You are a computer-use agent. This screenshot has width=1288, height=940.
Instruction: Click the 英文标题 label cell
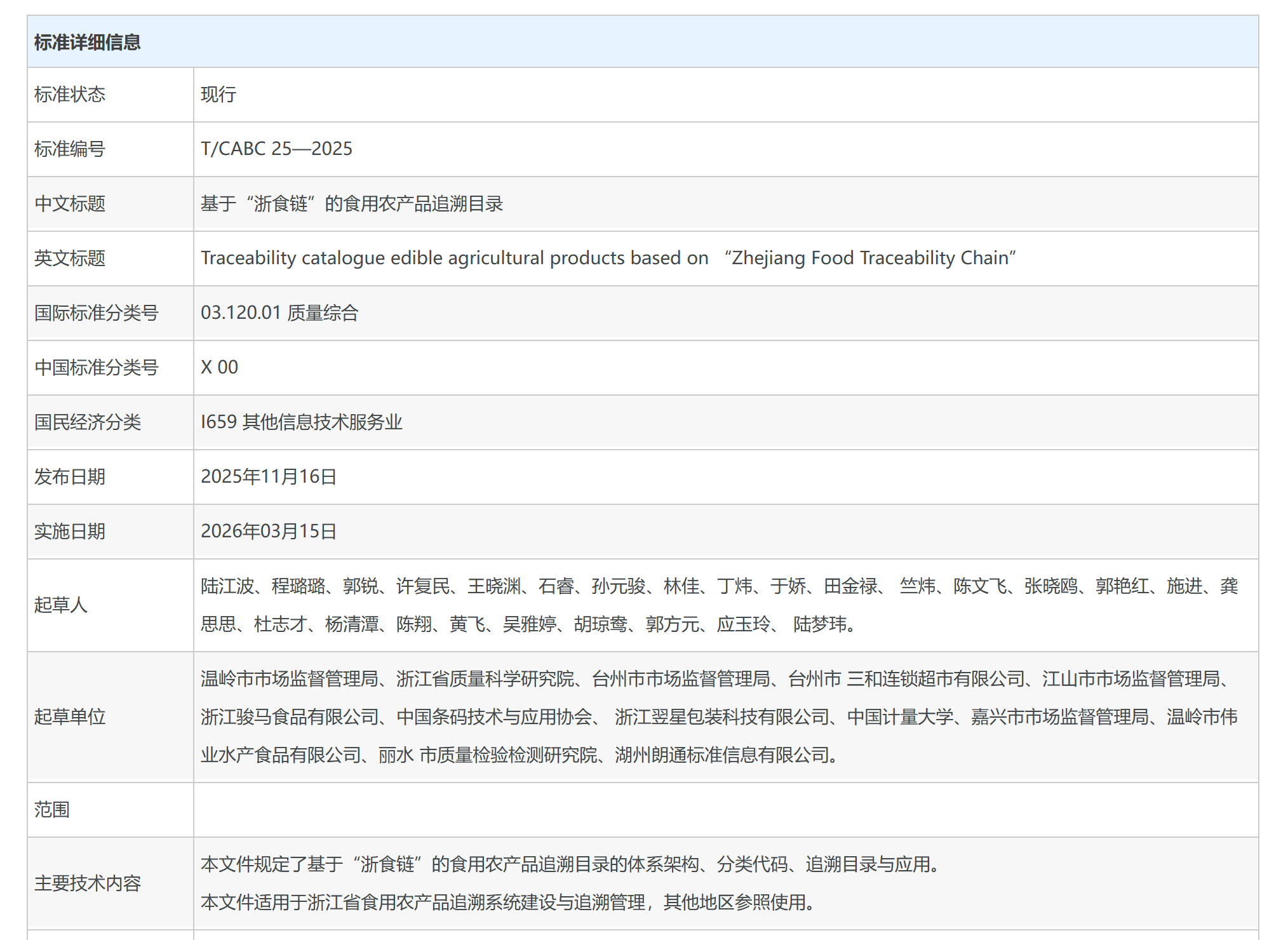(70, 258)
